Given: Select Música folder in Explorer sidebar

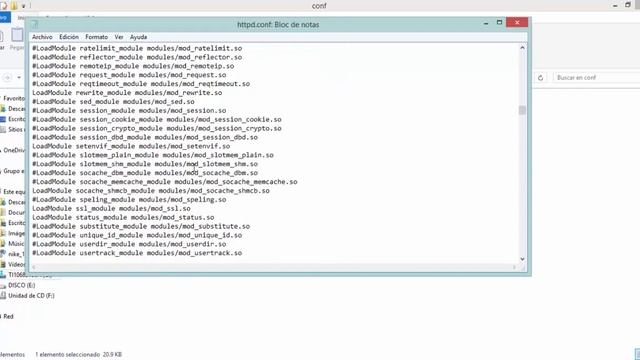Looking at the screenshot, I should [16, 244].
